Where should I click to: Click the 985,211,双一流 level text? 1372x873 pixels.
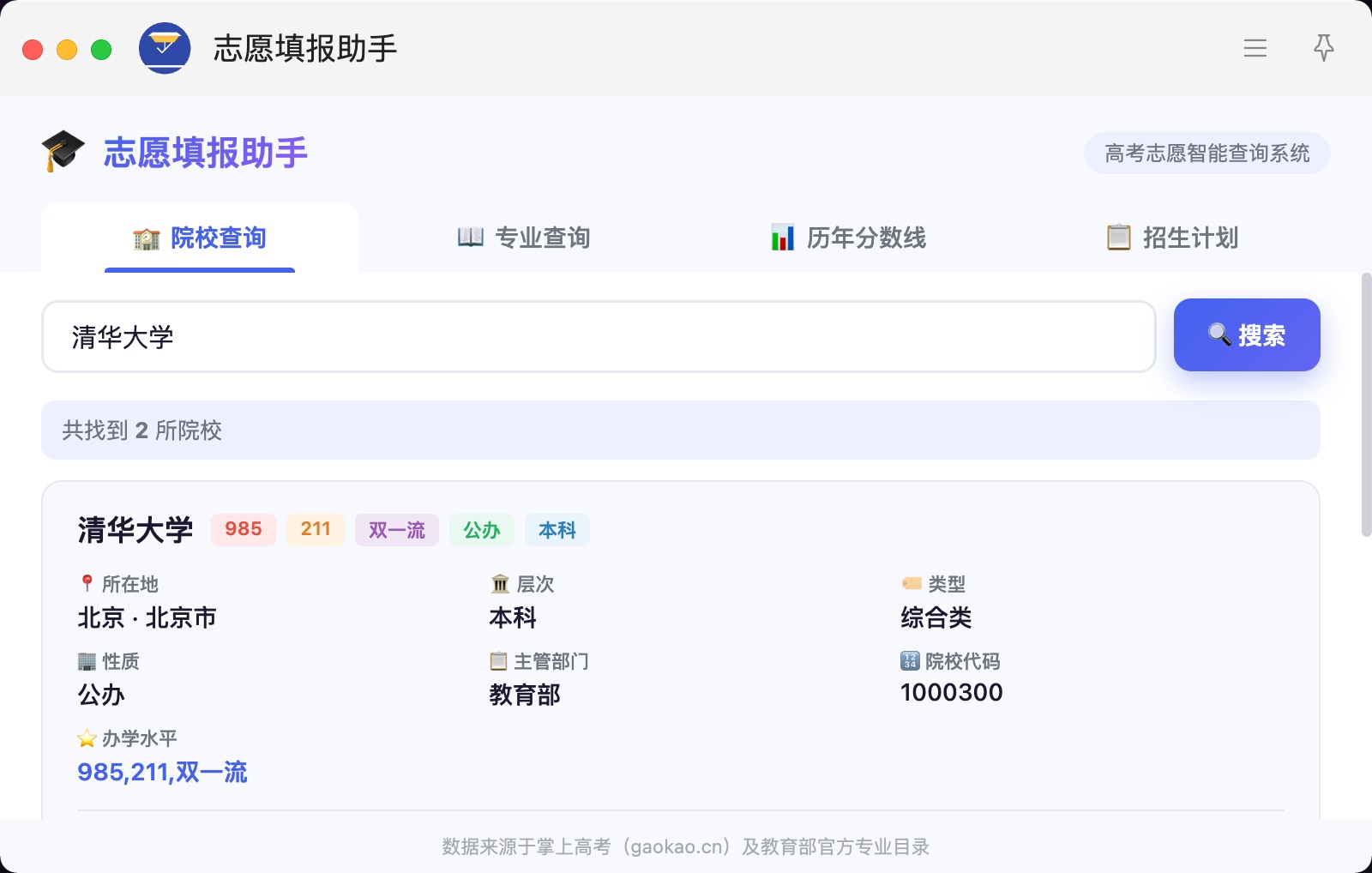pyautogui.click(x=162, y=772)
